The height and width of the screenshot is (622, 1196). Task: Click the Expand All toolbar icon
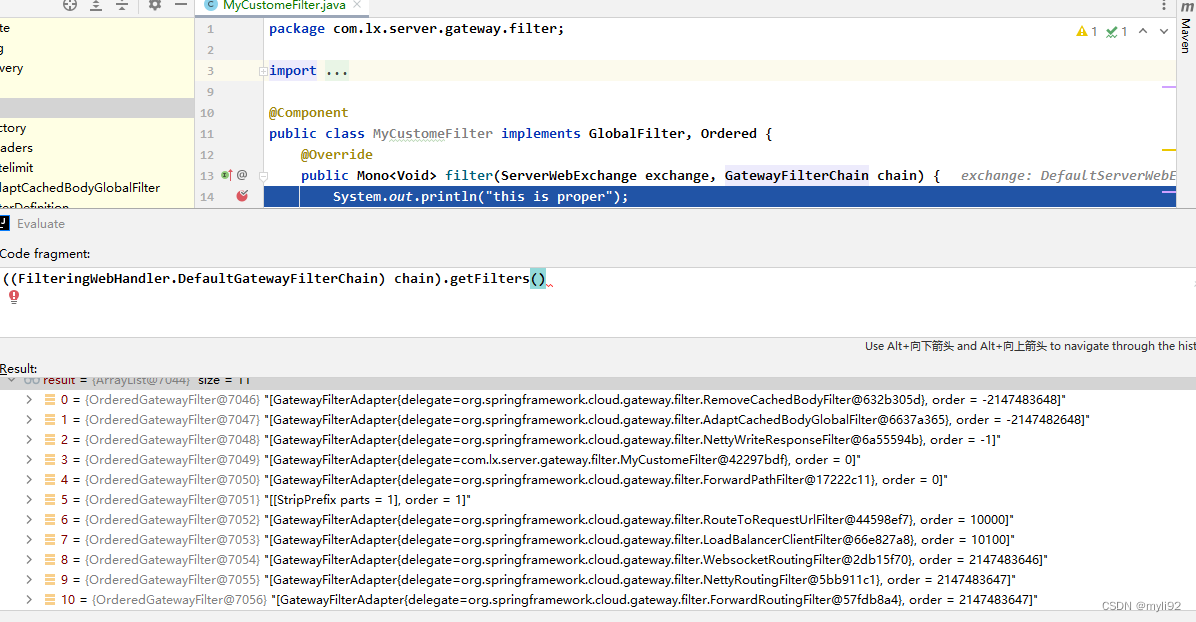(96, 5)
